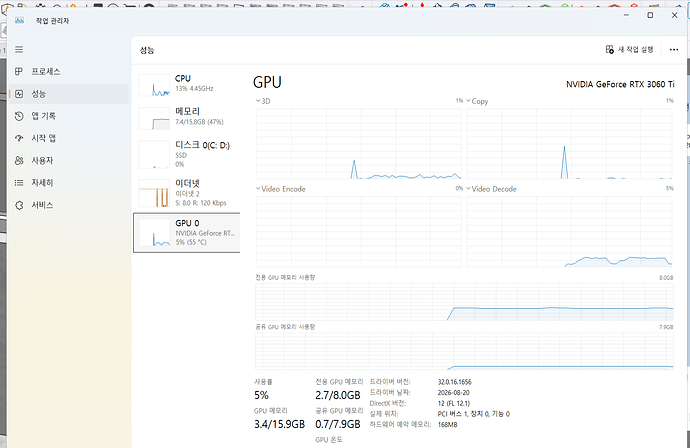Screen dimensions: 690x448
Task: Click the 2.7/8.0GB dedicated memory value
Action: pyautogui.click(x=338, y=395)
